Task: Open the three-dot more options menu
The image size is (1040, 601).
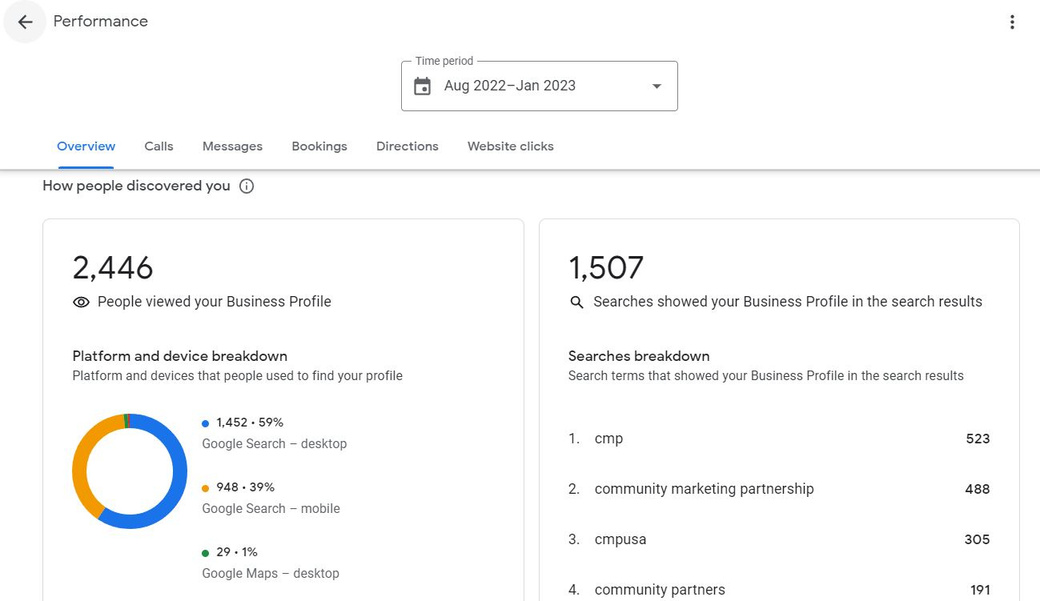Action: [x=1012, y=22]
